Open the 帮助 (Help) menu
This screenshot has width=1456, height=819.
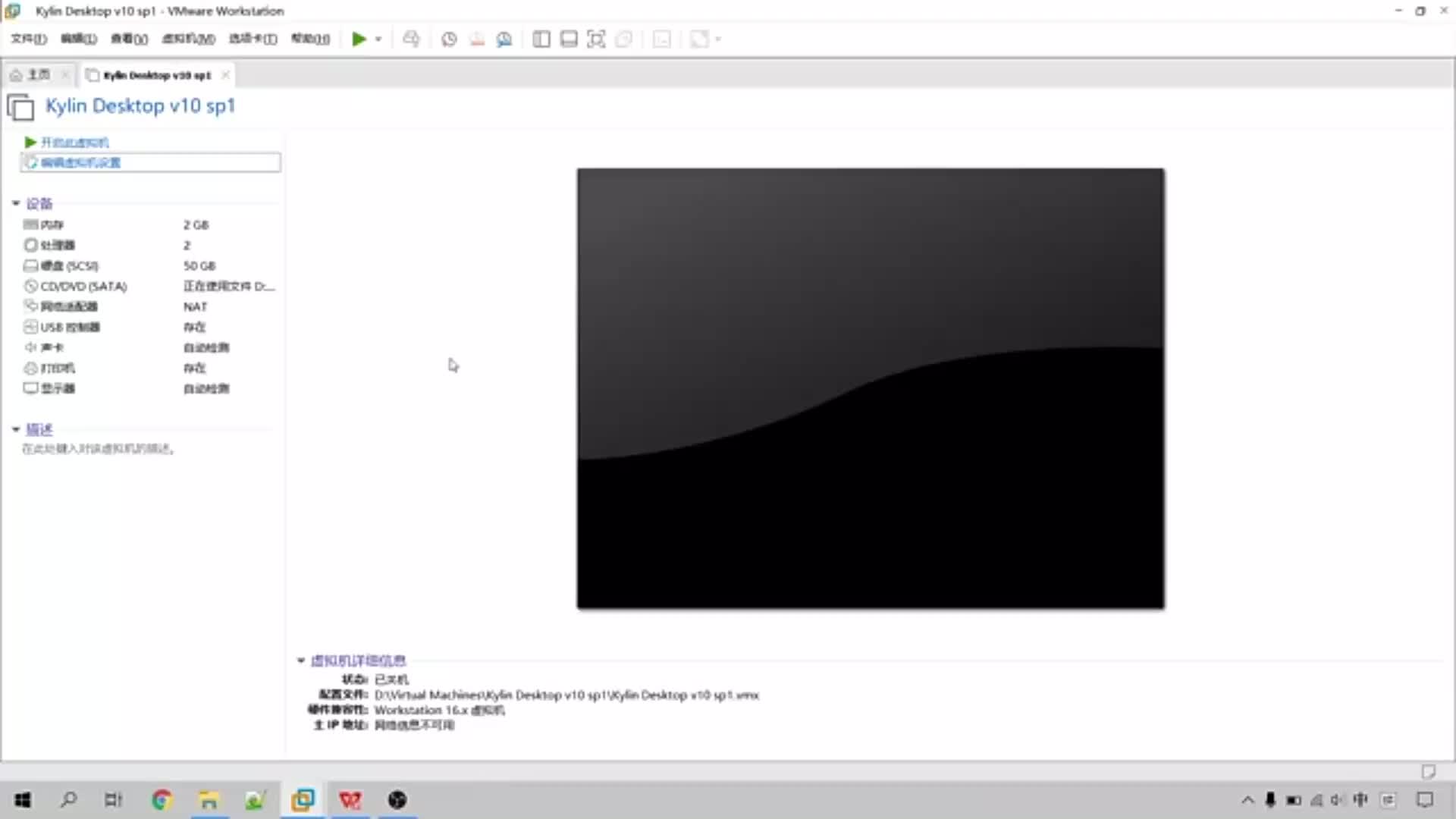point(310,39)
